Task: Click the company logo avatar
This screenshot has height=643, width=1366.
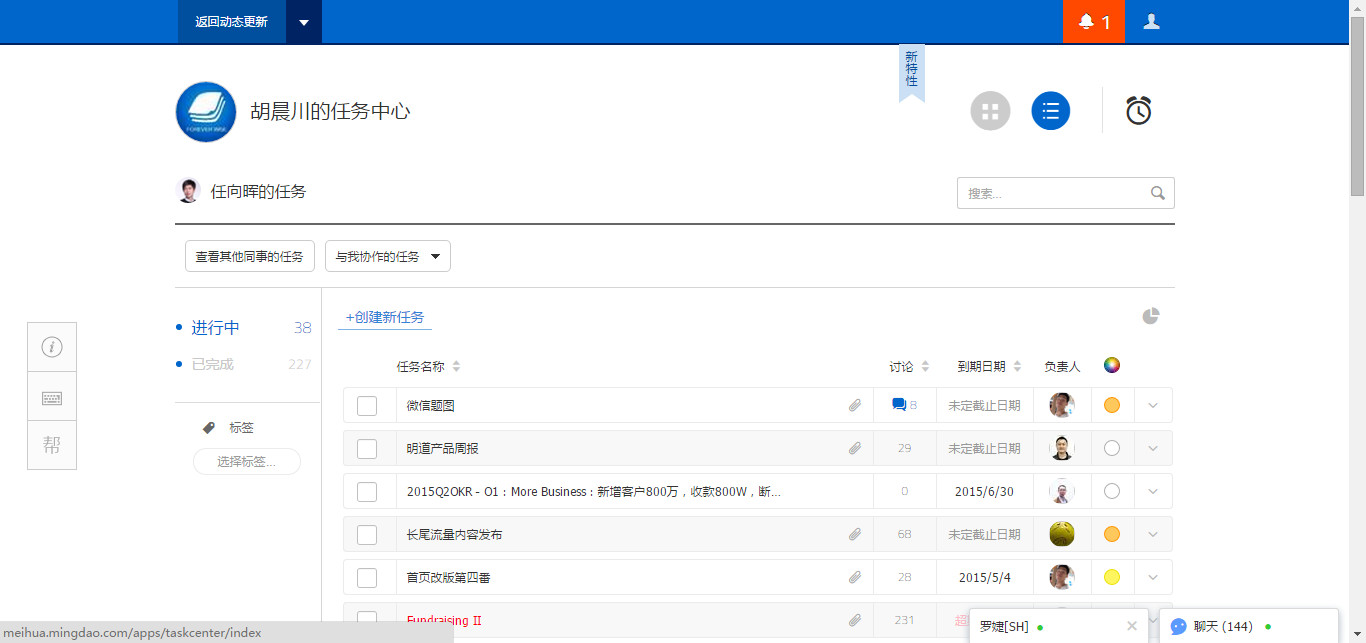Action: pos(206,112)
